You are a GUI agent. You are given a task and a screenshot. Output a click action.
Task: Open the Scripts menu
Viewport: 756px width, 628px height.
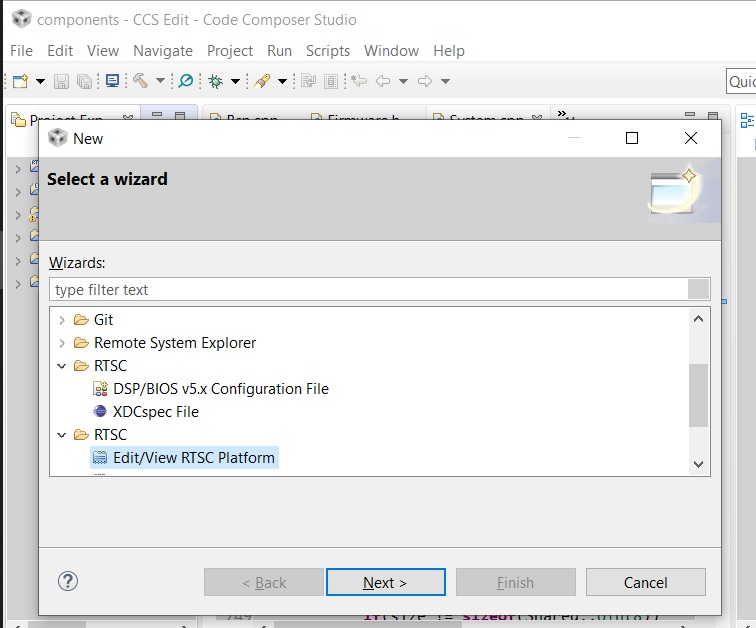pos(328,51)
